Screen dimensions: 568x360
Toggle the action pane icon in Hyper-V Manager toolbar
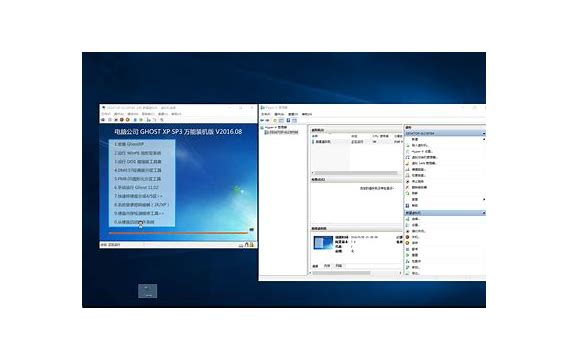click(x=294, y=120)
